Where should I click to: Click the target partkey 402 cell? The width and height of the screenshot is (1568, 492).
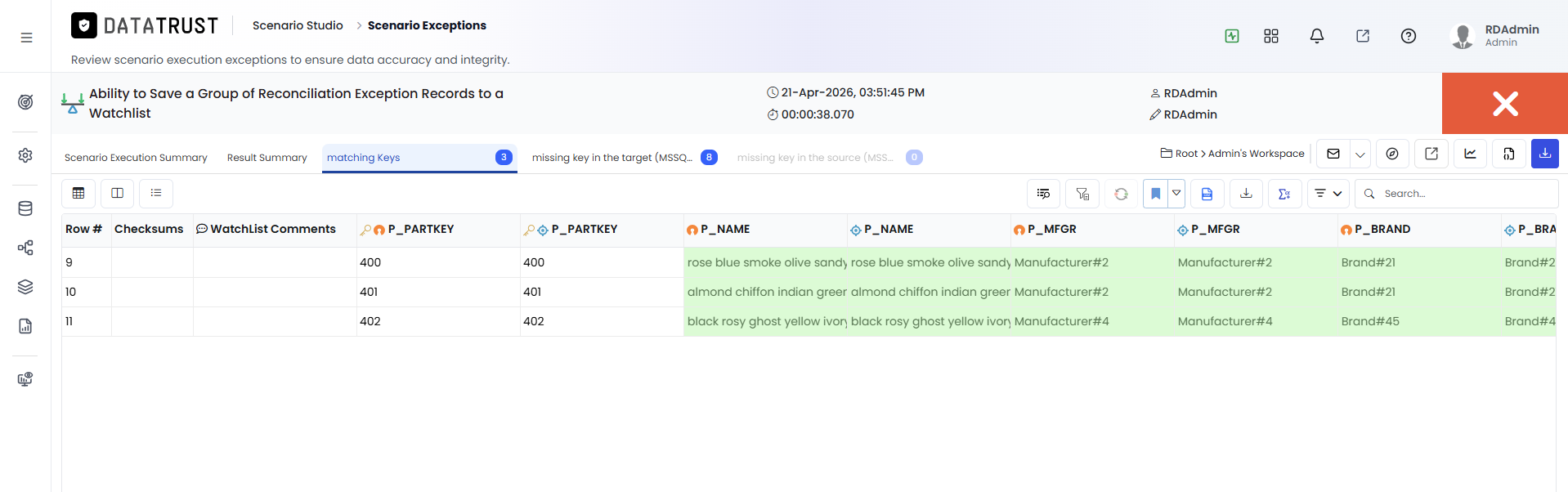coord(602,321)
